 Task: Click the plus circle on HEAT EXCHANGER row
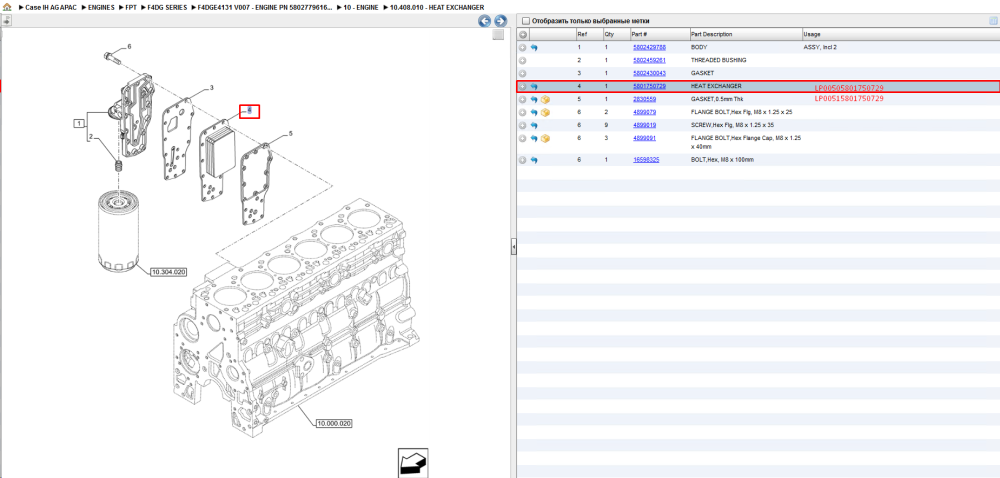click(522, 87)
